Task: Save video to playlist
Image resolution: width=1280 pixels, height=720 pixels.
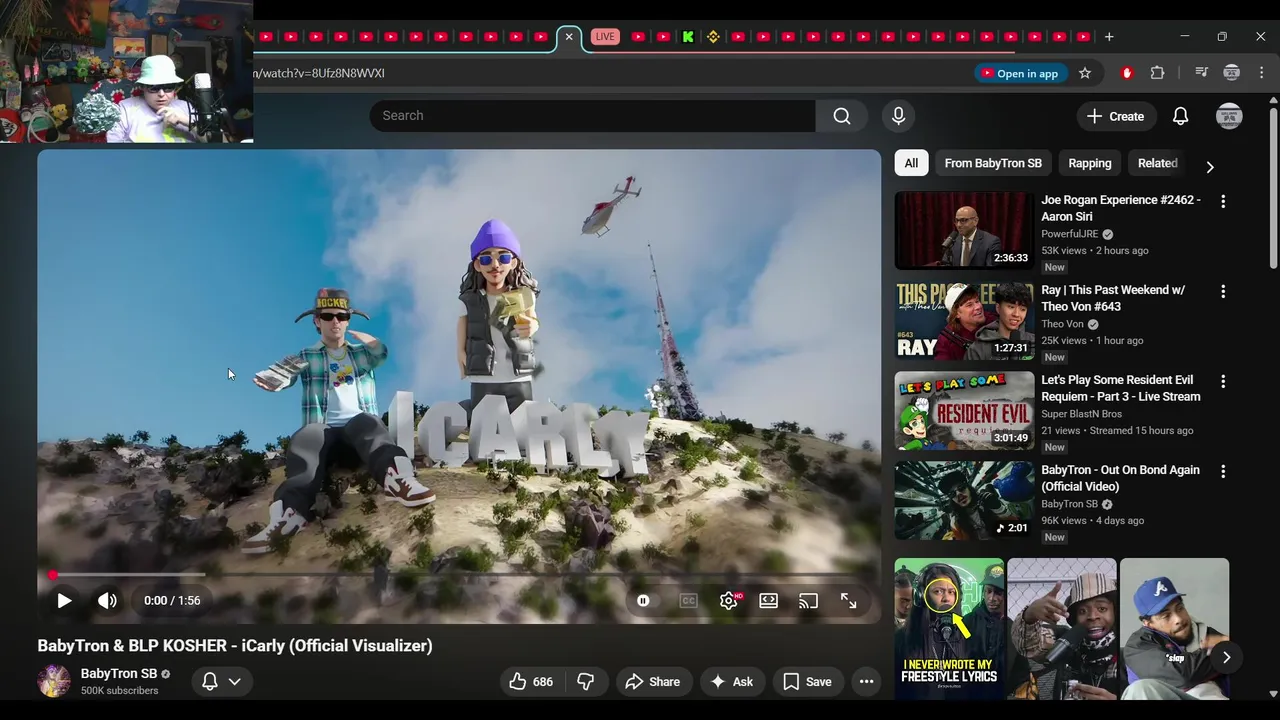Action: click(808, 682)
